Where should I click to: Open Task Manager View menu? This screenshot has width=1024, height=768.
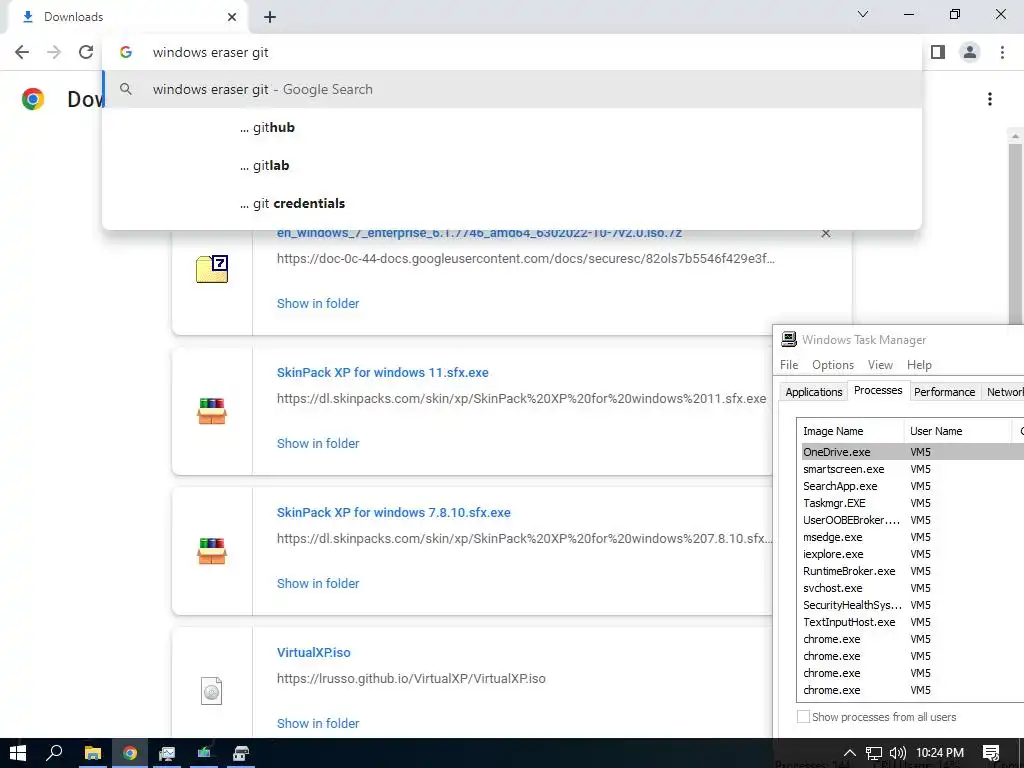click(880, 365)
